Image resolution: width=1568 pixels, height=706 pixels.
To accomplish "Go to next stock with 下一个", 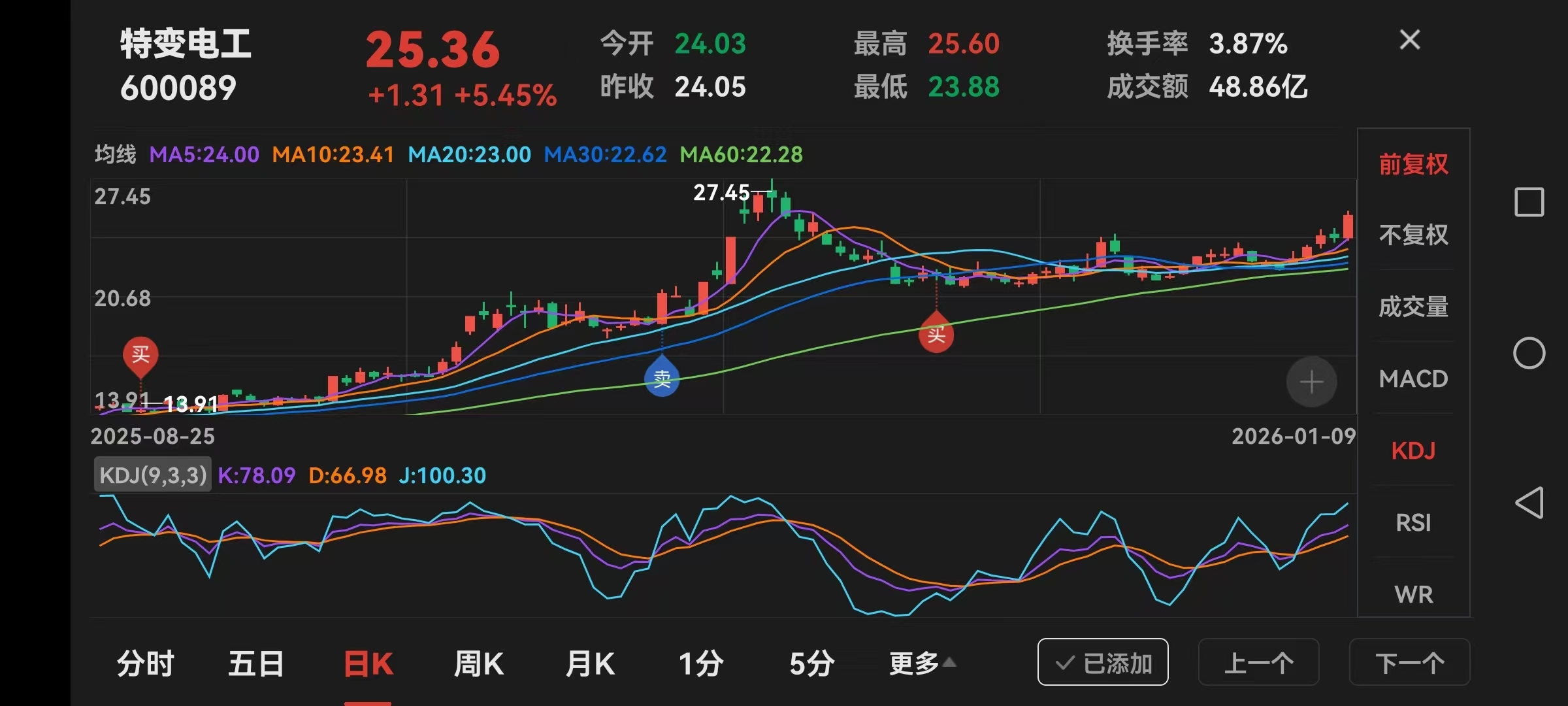I will (1409, 663).
